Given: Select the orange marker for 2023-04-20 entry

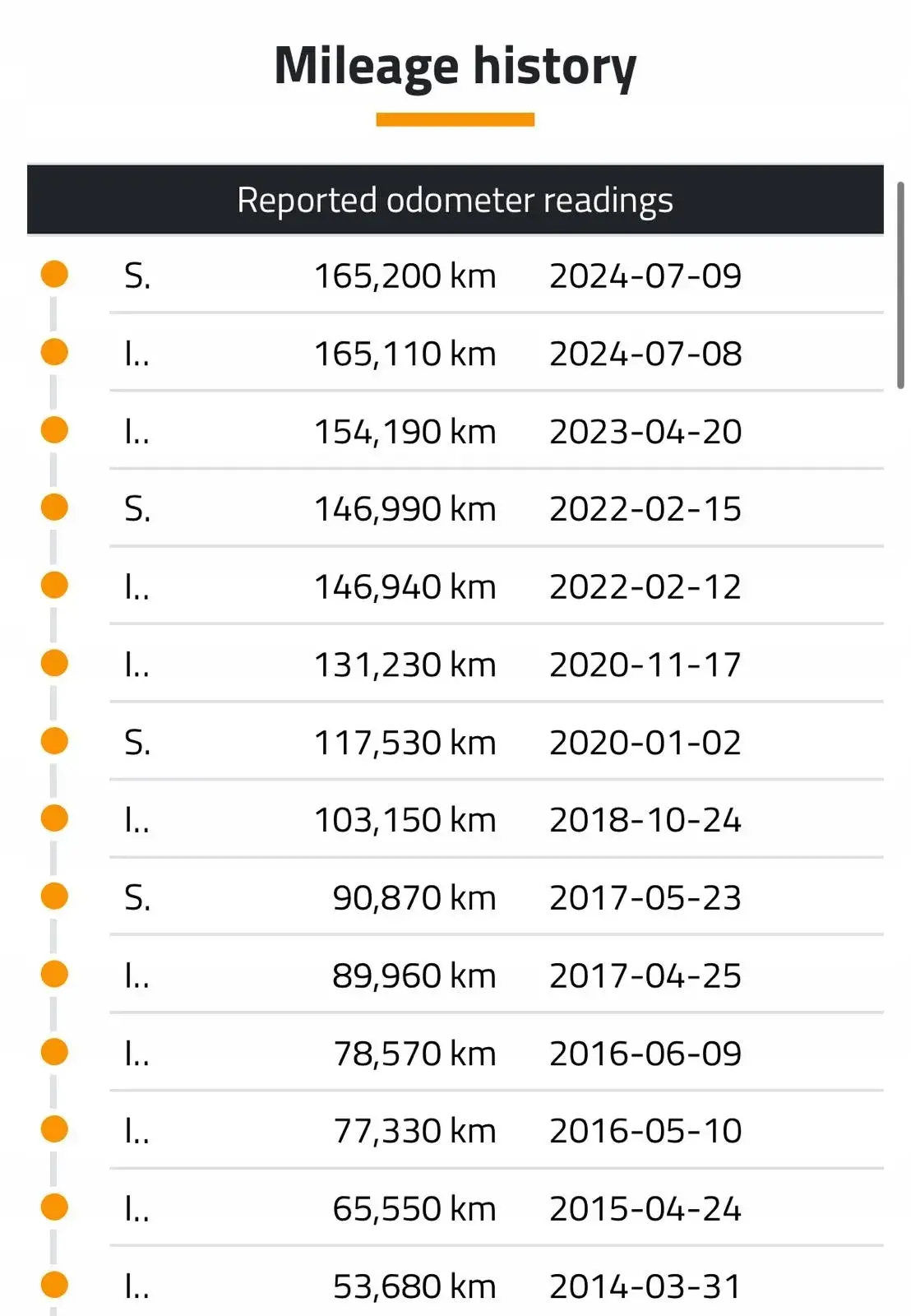Looking at the screenshot, I should [54, 429].
